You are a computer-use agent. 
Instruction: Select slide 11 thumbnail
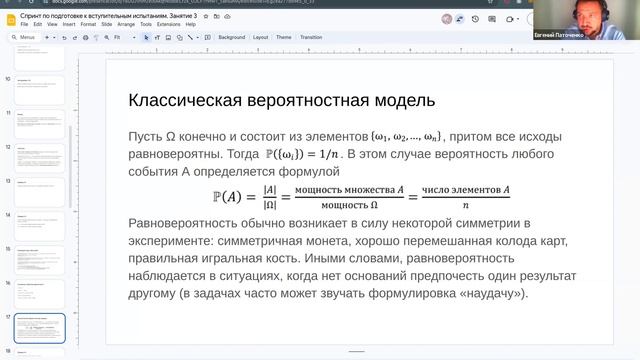39,124
